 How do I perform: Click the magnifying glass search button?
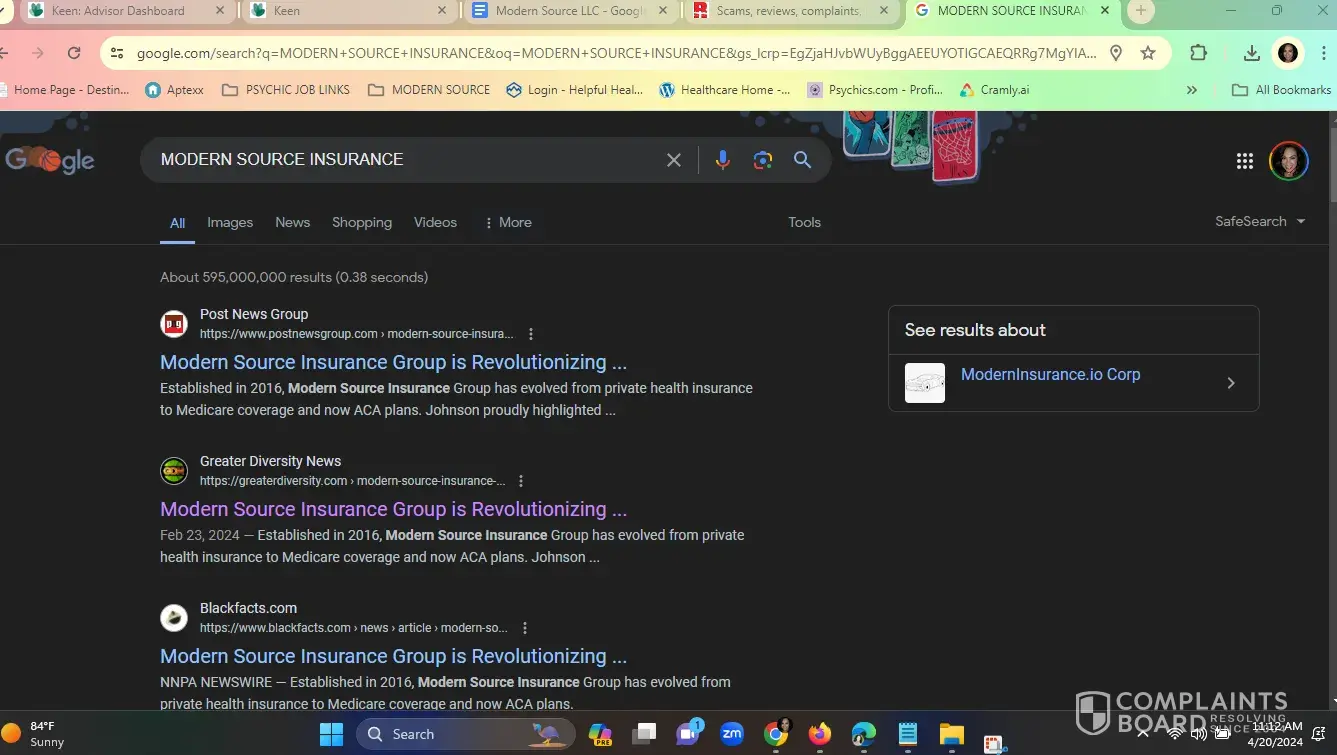802,160
